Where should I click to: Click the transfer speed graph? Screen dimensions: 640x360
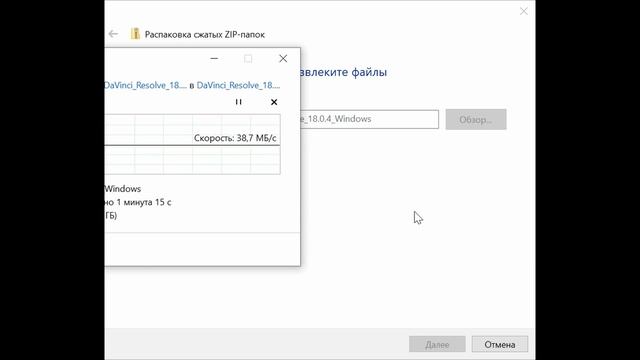192,144
